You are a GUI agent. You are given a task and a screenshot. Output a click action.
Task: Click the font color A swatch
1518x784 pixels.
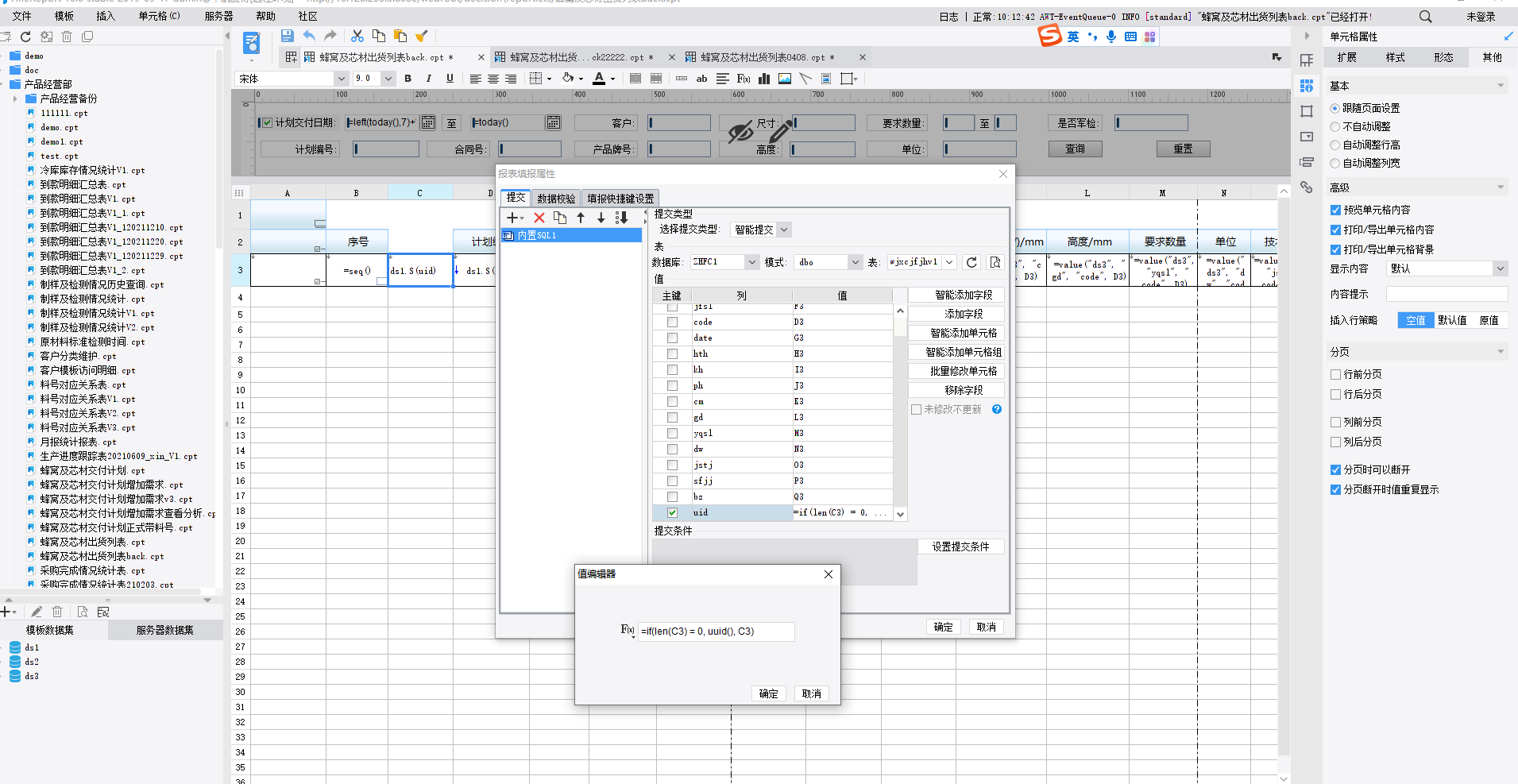(599, 79)
